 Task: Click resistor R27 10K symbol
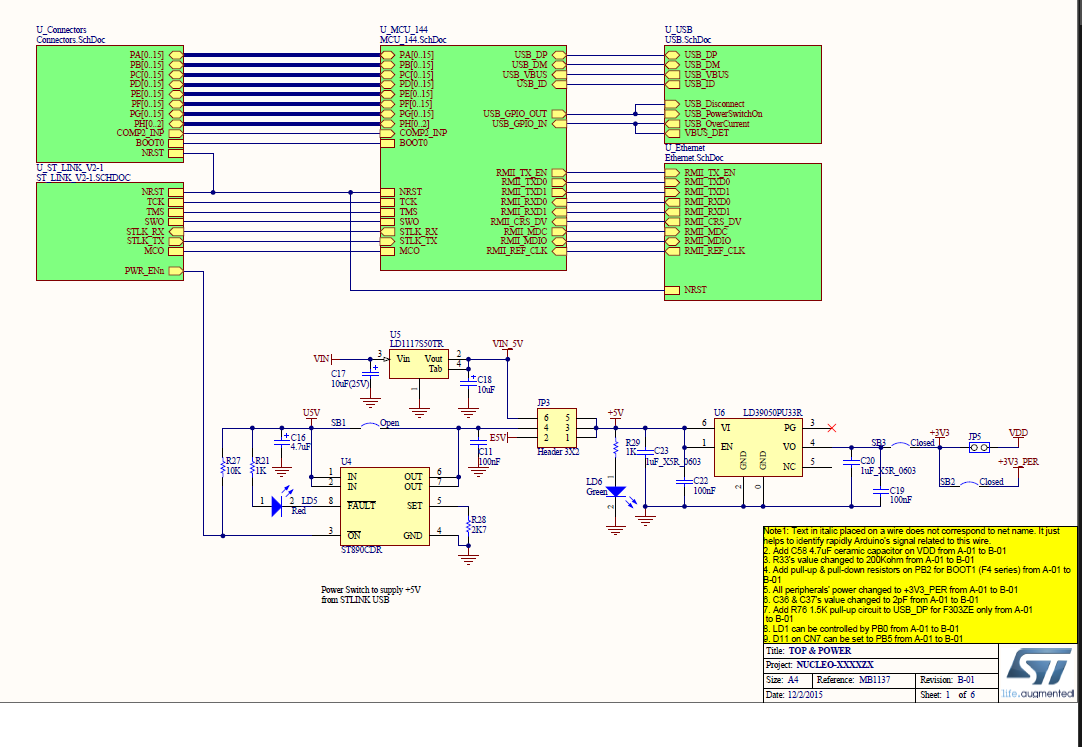point(222,467)
